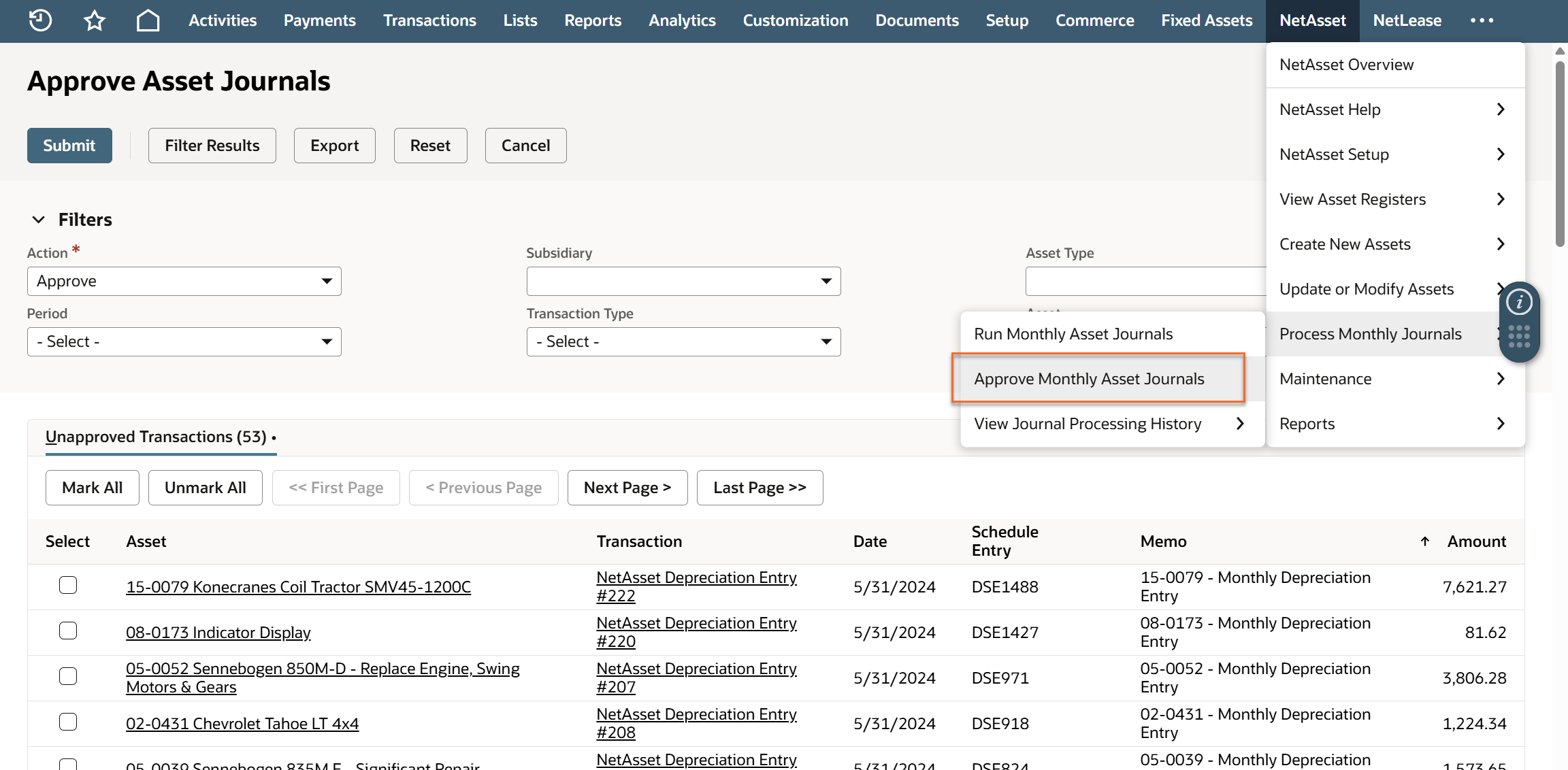1568x770 pixels.
Task: Open the Recent Records clock icon
Action: click(41, 20)
